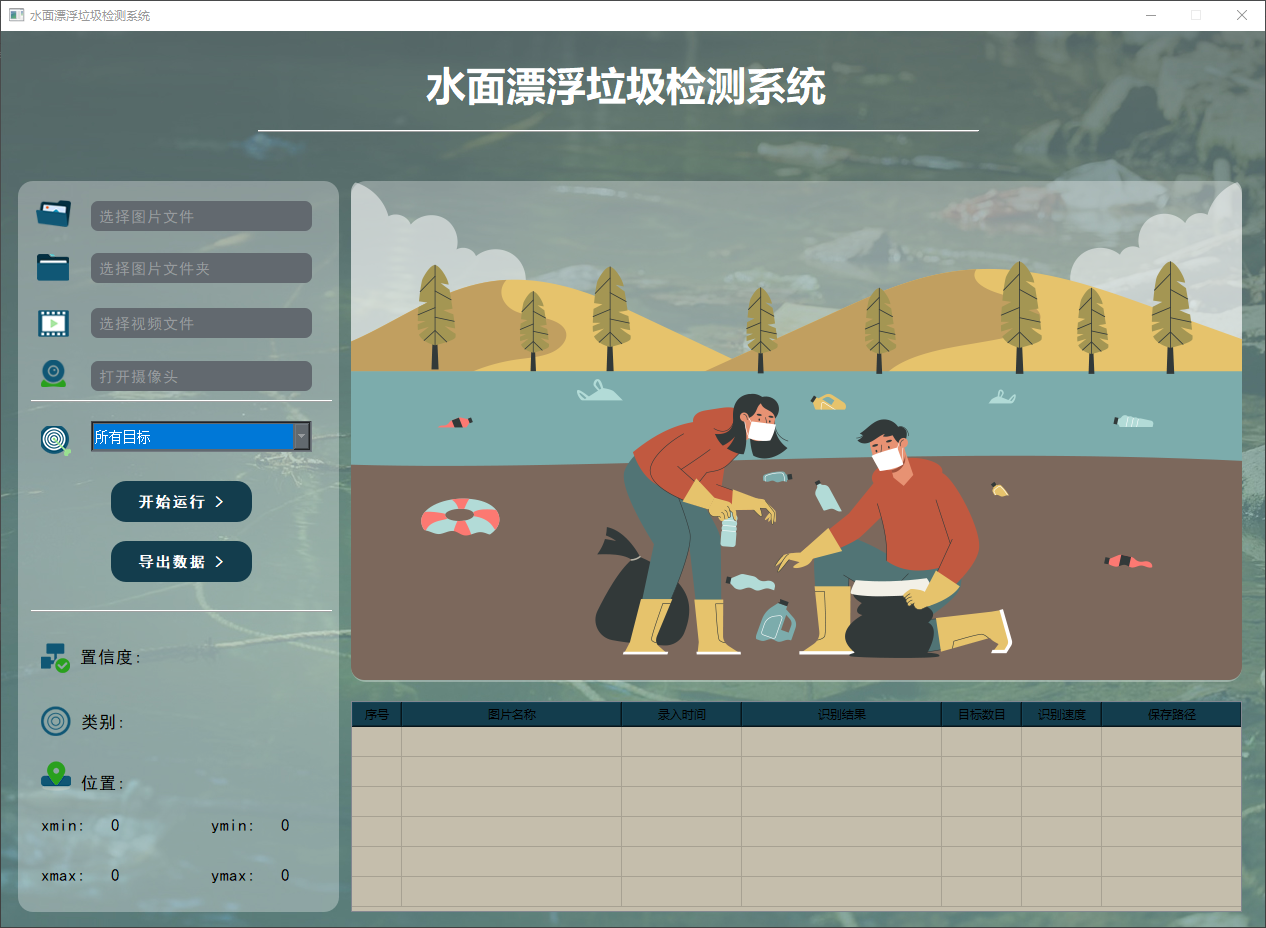Click the location pin (位置) icon
The width and height of the screenshot is (1266, 928).
coord(56,774)
